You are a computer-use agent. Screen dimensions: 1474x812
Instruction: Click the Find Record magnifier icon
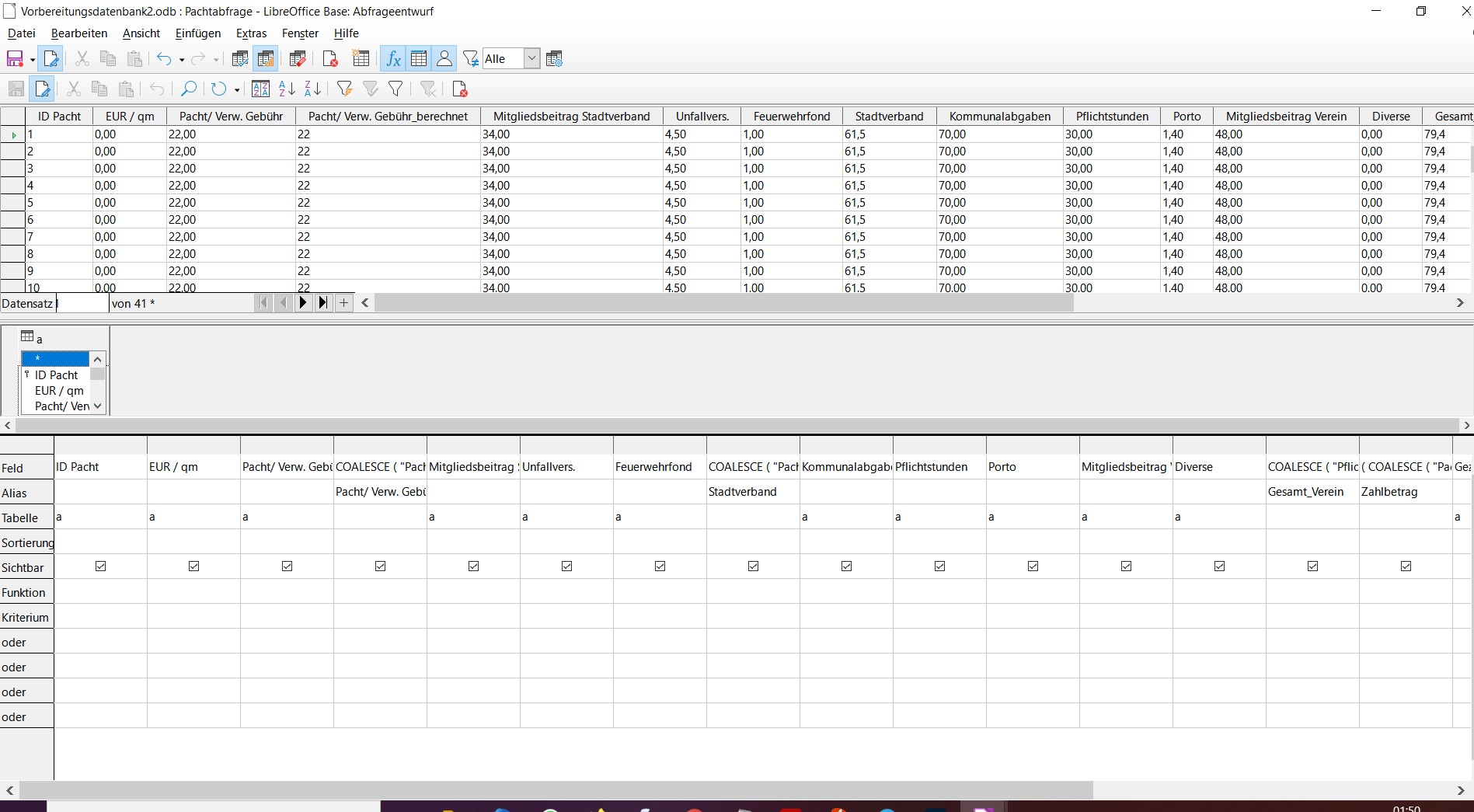point(188,89)
